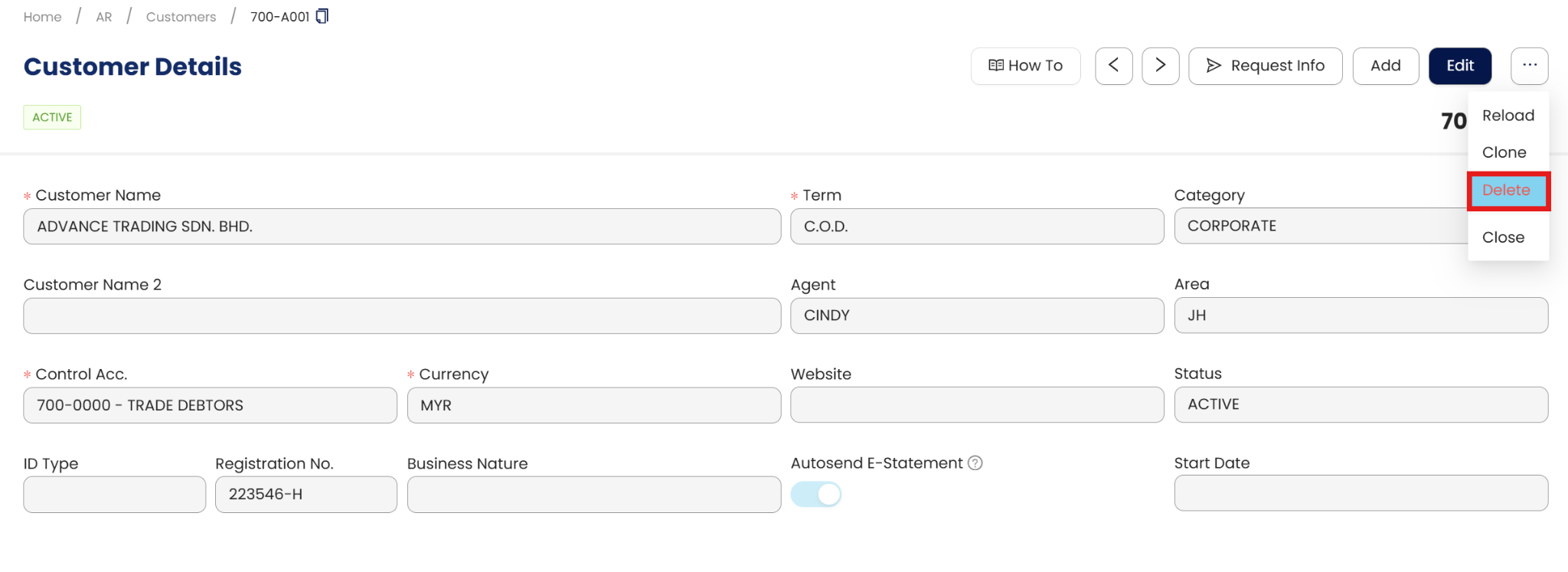Click the Edit button
Image resolution: width=1568 pixels, height=572 pixels.
(x=1459, y=66)
